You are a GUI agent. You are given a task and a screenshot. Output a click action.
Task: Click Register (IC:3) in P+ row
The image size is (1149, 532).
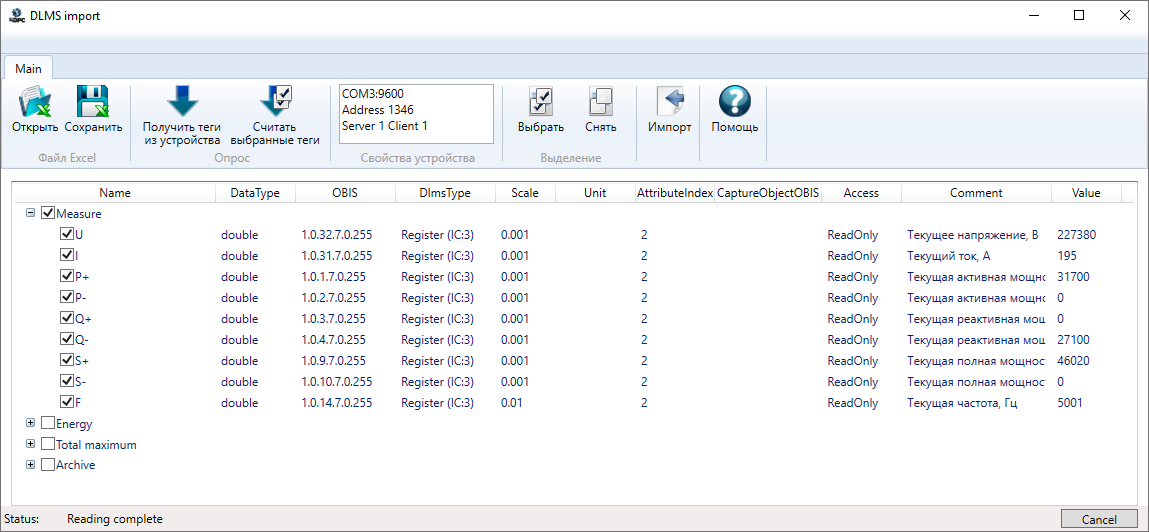point(437,277)
